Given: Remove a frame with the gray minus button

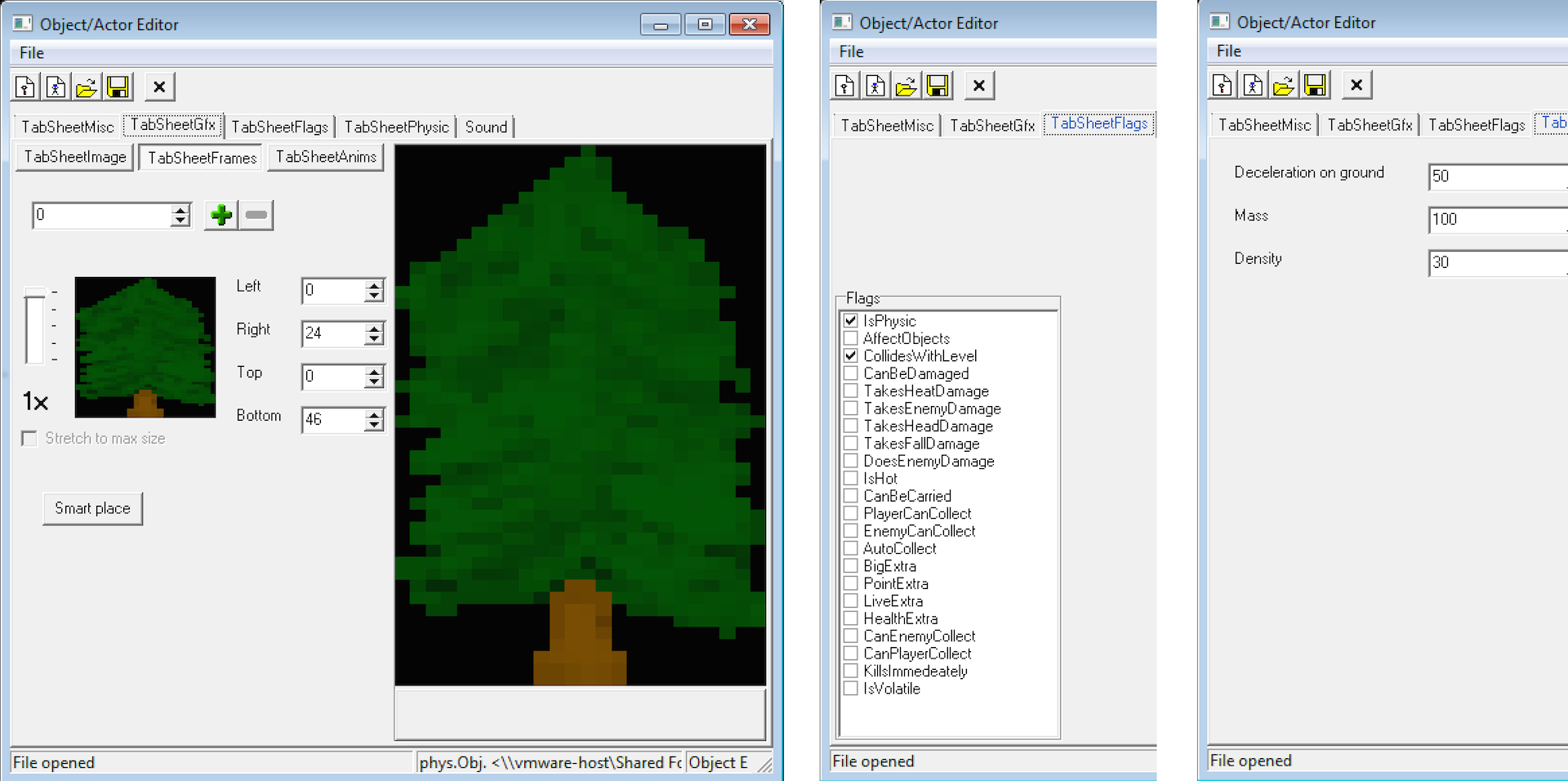Looking at the screenshot, I should pos(256,216).
